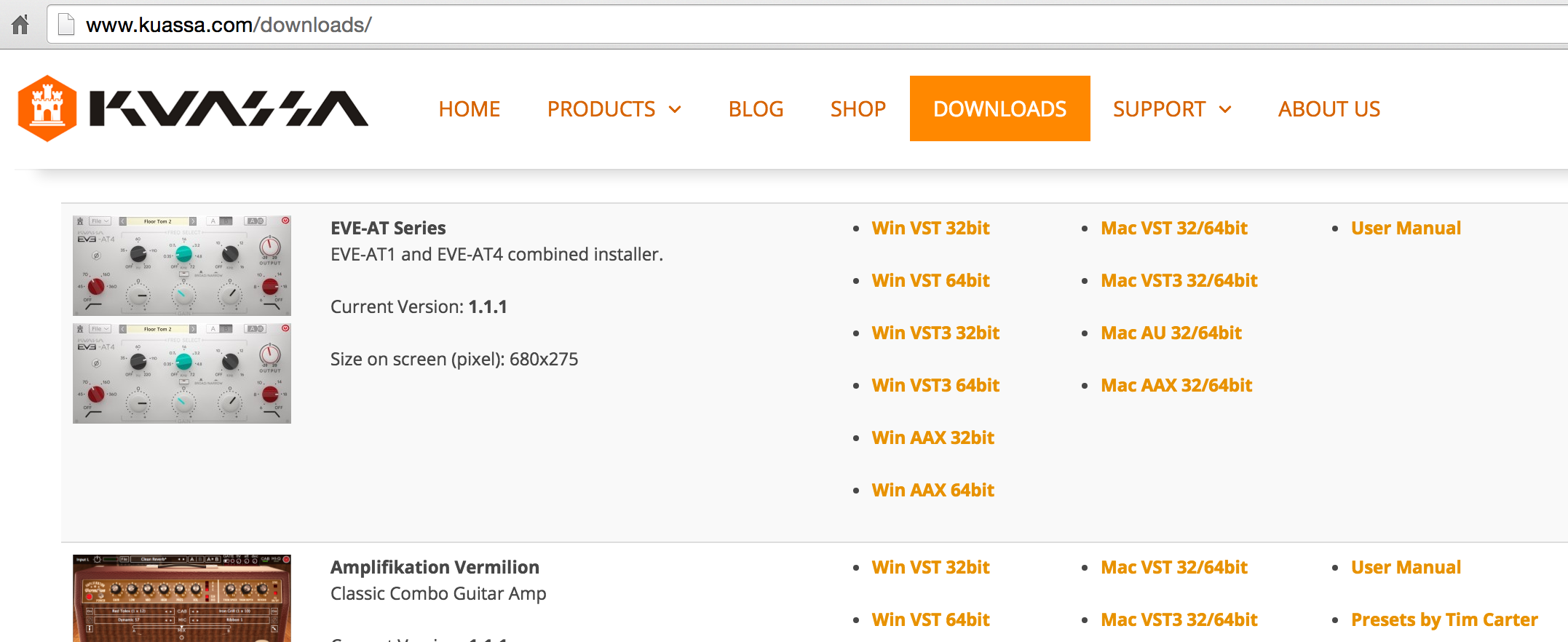Download EVE-AT Win VST3 64bit

pos(935,385)
